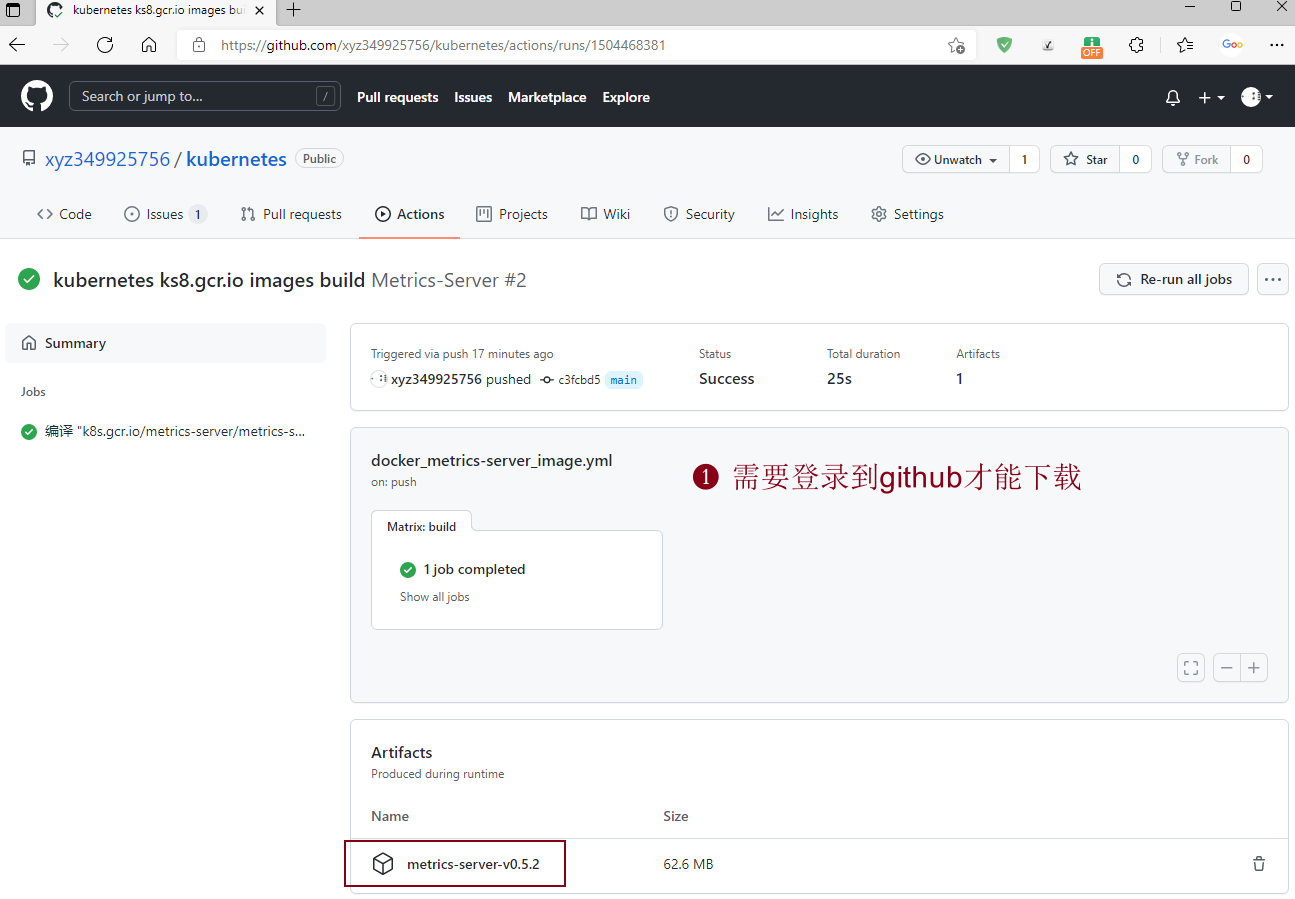
Task: Click the Unwatch button
Action: [956, 159]
